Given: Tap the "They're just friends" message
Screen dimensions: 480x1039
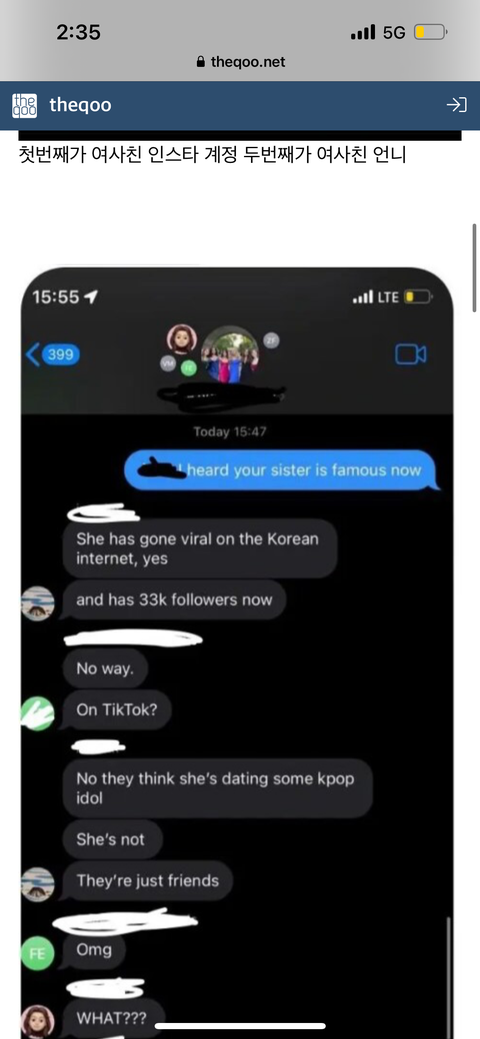Looking at the screenshot, I should pos(148,881).
